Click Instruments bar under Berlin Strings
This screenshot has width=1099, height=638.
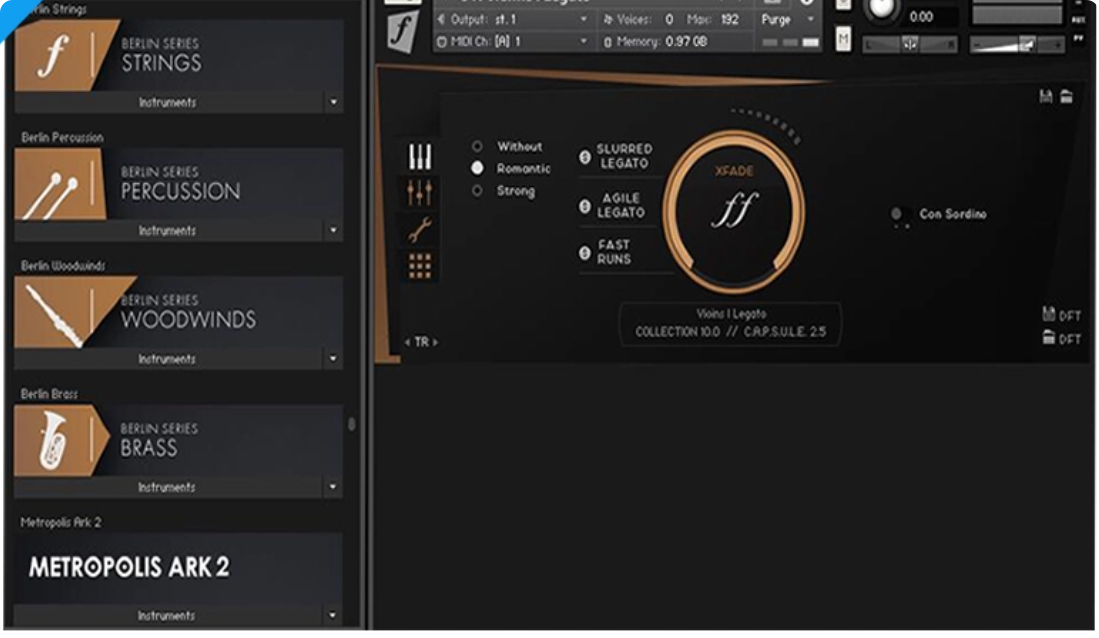[x=170, y=102]
